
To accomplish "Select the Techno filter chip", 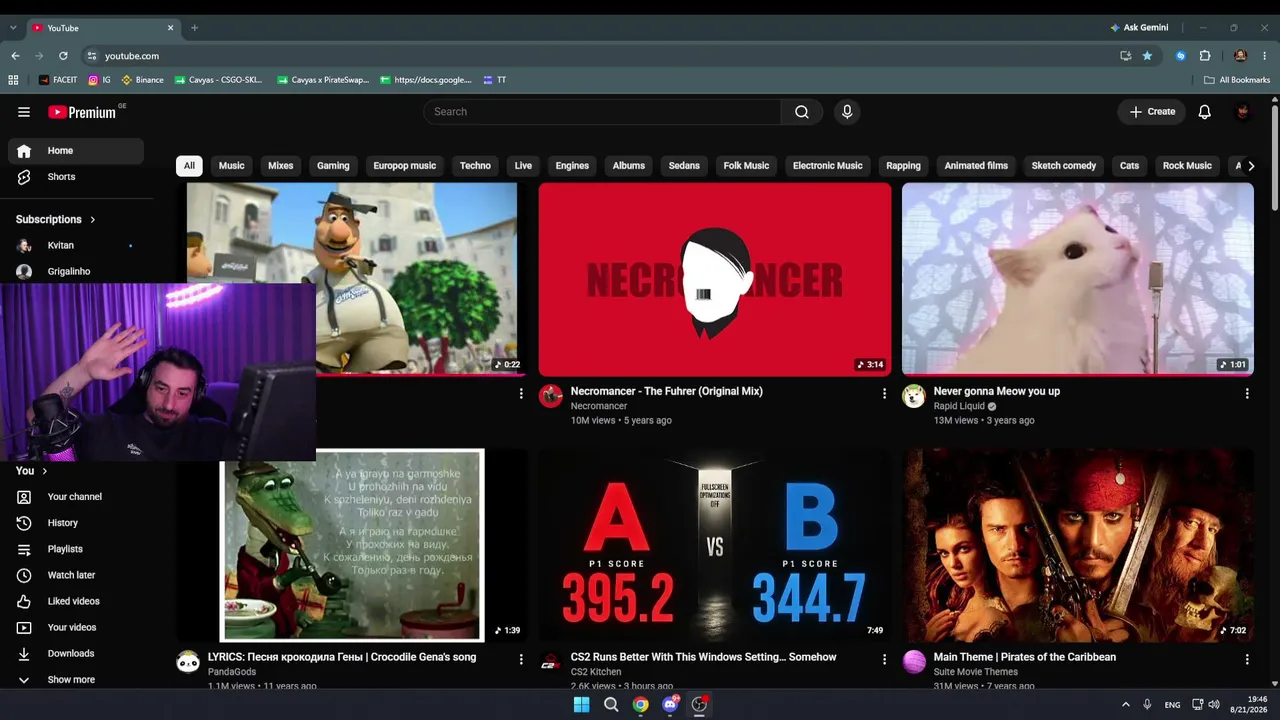I will click(475, 166).
